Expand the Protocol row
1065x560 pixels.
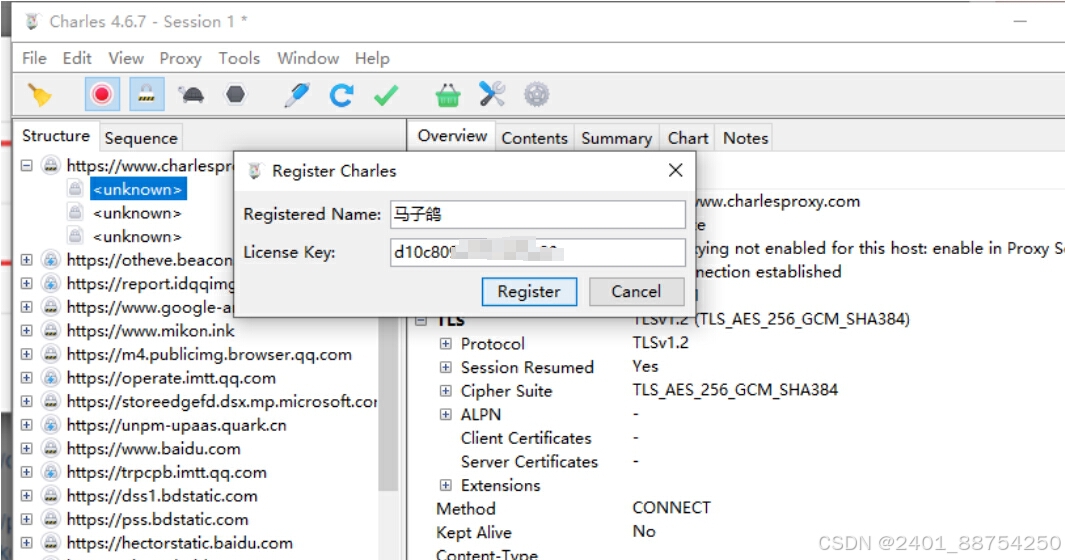point(446,344)
